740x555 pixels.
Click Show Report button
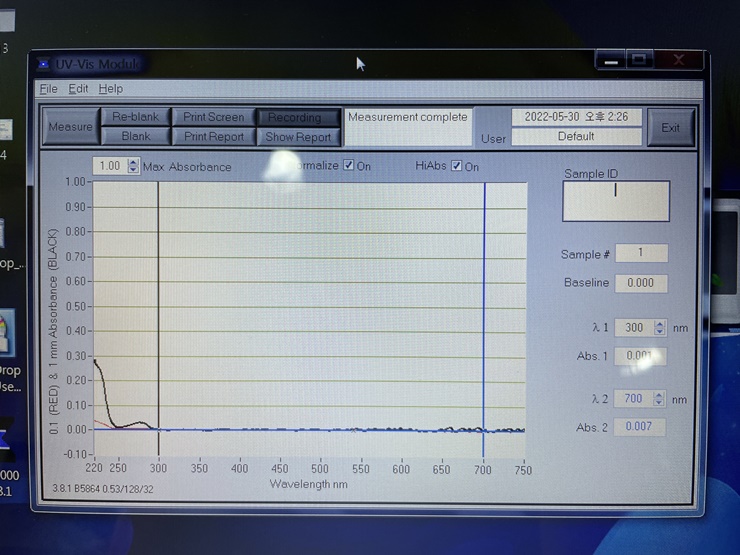298,137
